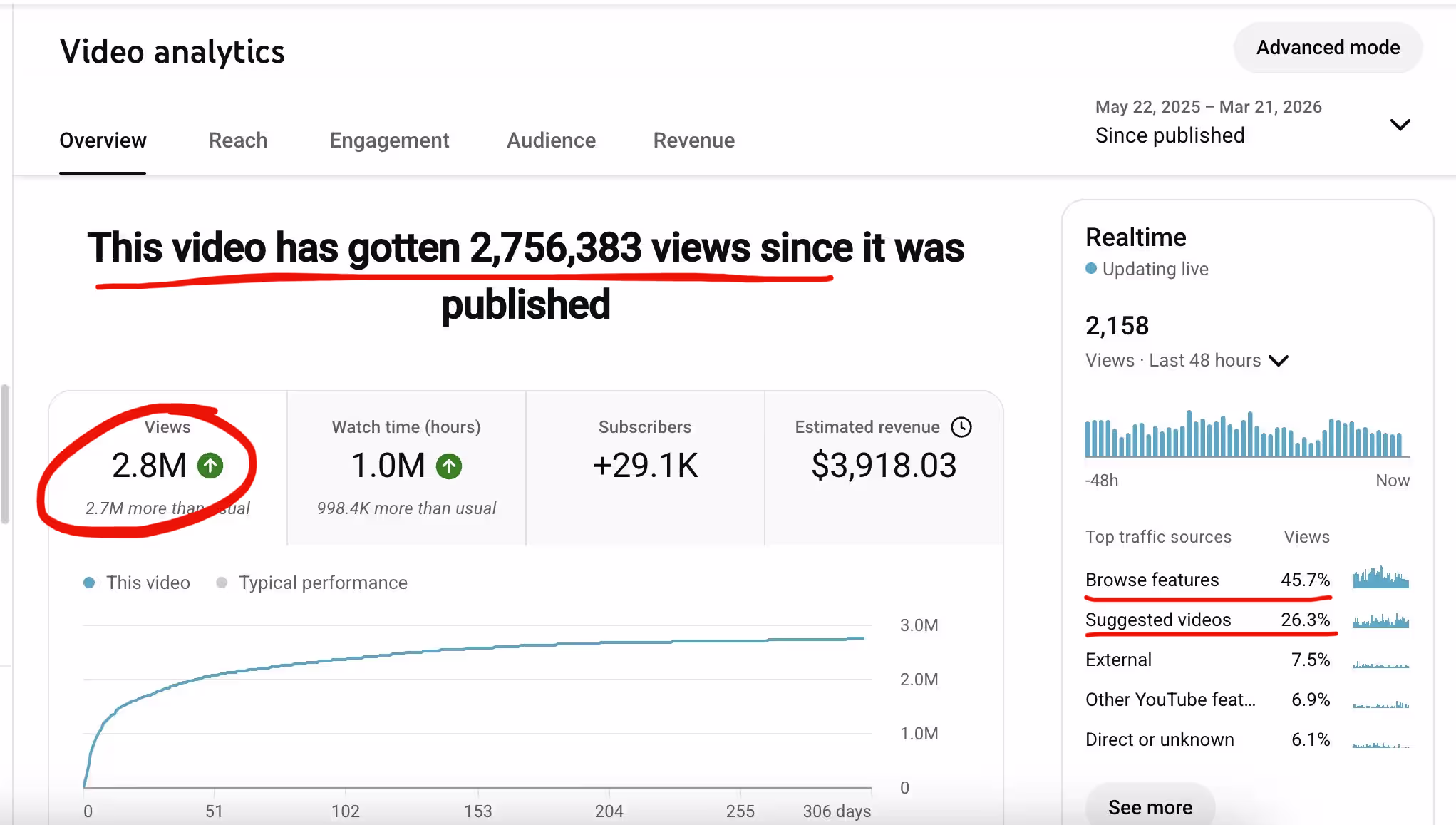Toggle the Typical performance legend dot
This screenshot has height=825, width=1456.
[222, 583]
